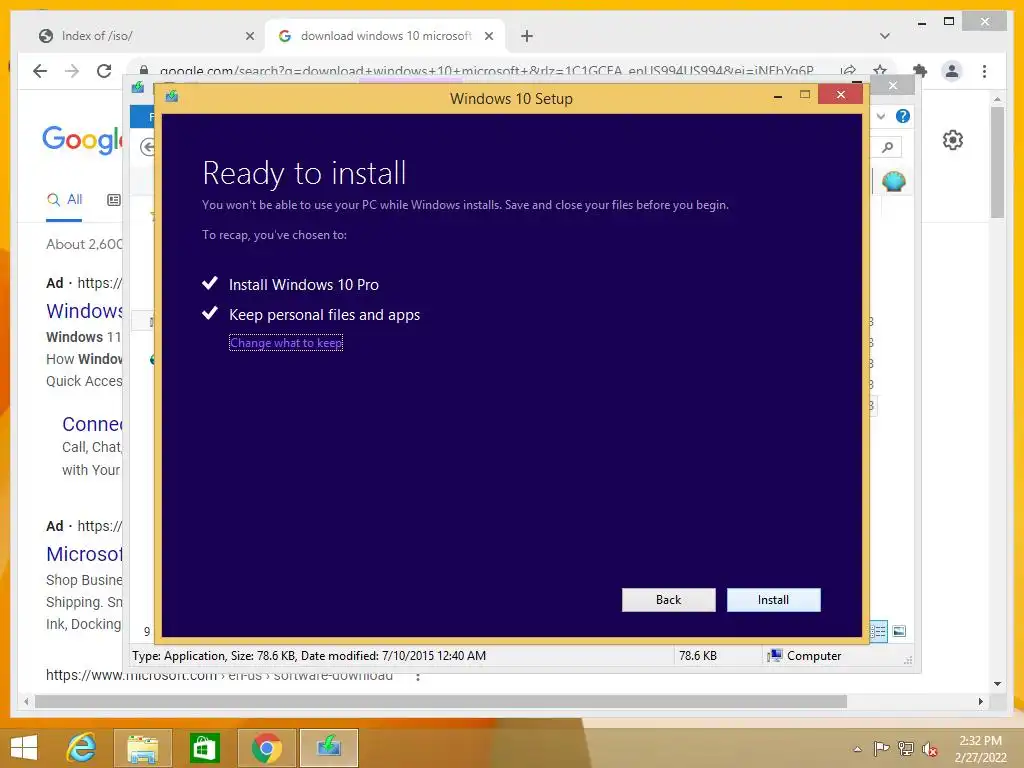Open the Chrome profile avatar
The height and width of the screenshot is (768, 1024).
pos(952,71)
